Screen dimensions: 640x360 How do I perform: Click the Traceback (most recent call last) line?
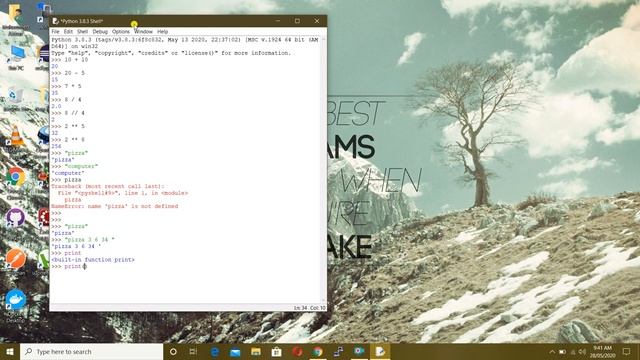(108, 186)
